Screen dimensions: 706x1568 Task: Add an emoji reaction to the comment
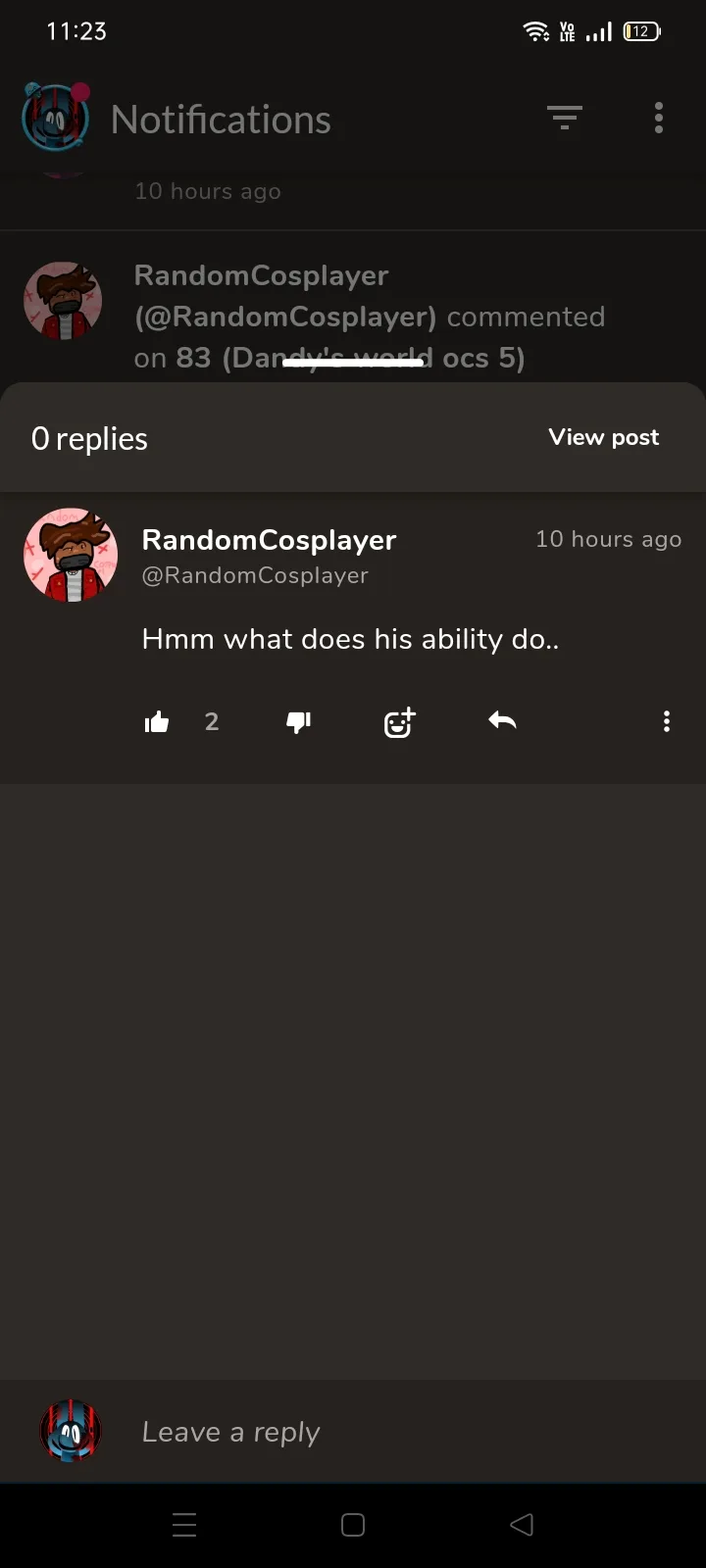(x=399, y=723)
